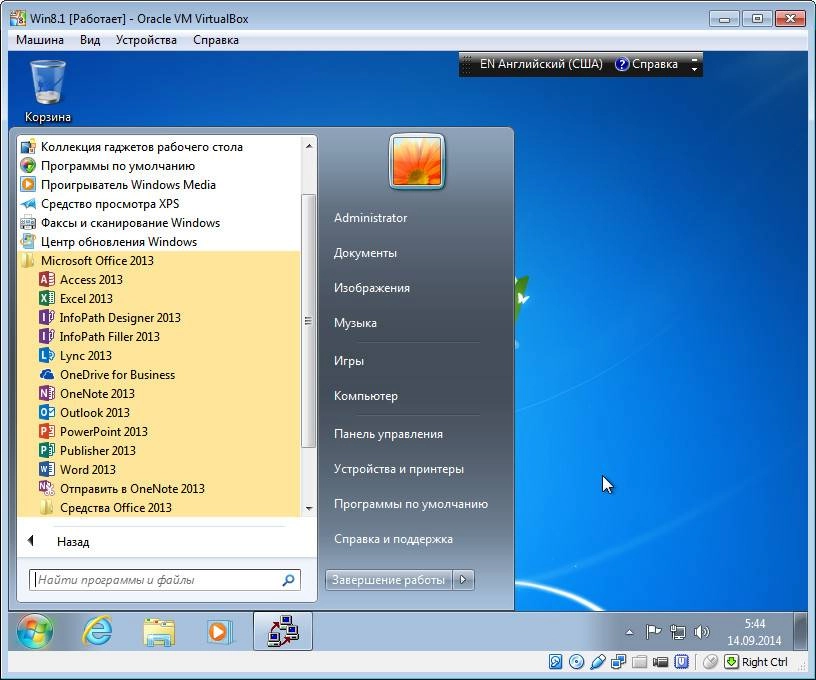This screenshot has width=816, height=680.
Task: Open the shutdown options arrow
Action: (x=463, y=580)
